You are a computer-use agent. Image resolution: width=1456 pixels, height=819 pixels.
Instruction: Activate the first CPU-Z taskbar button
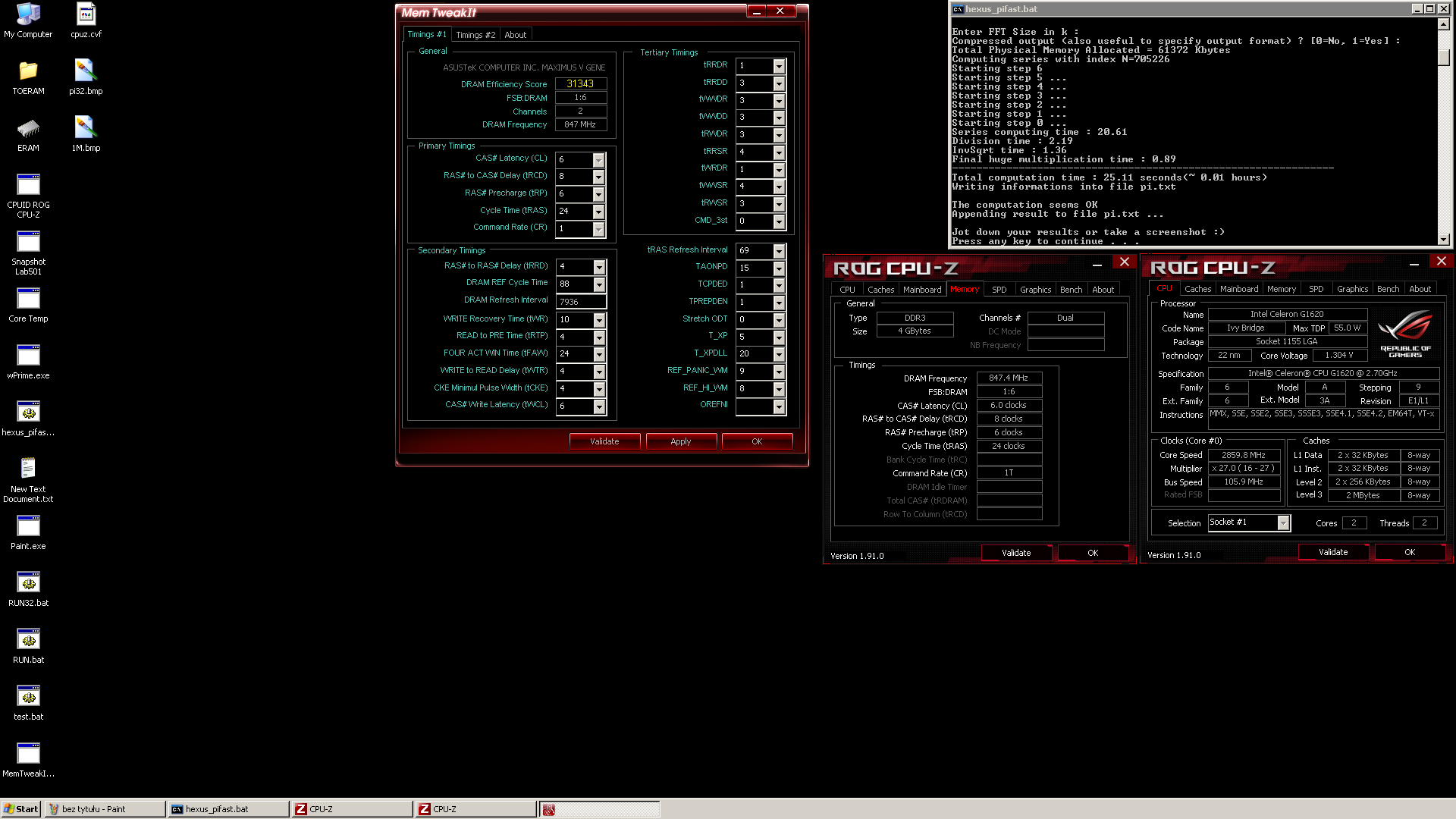point(352,809)
